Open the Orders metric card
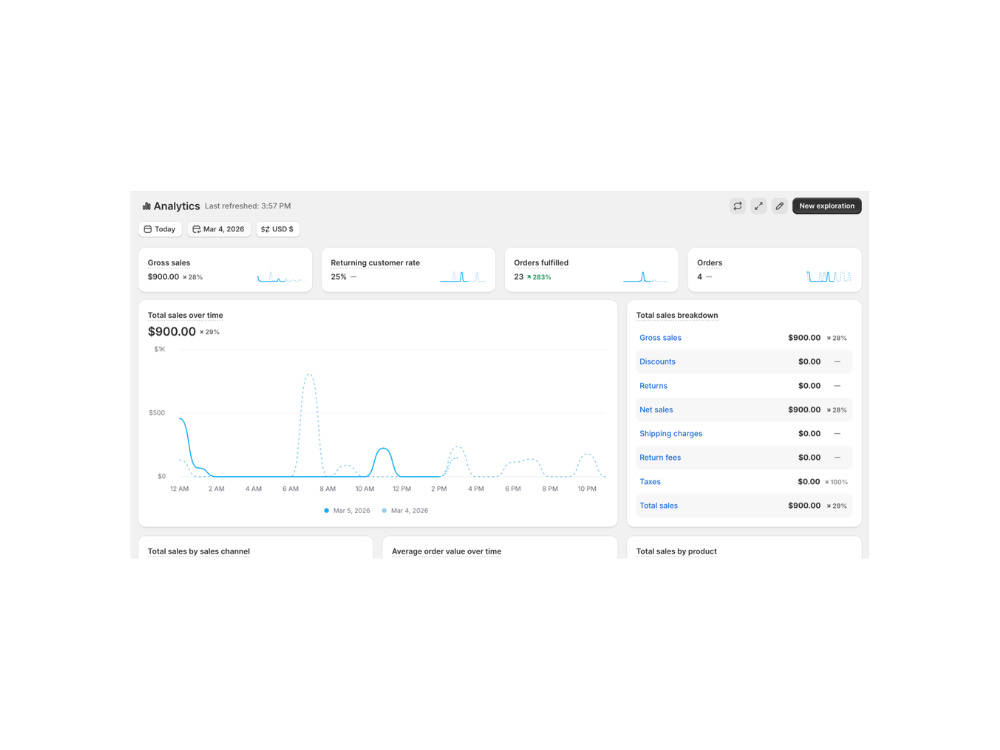The width and height of the screenshot is (1000, 750). pyautogui.click(x=774, y=270)
